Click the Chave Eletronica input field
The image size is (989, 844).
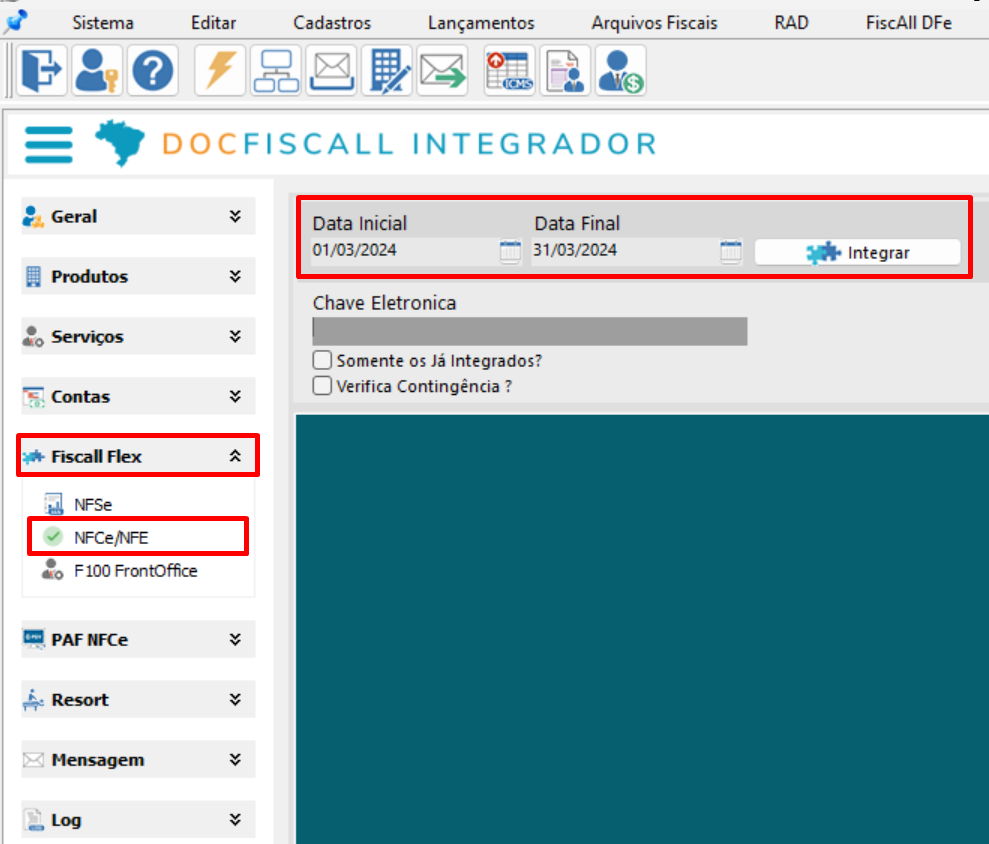530,331
